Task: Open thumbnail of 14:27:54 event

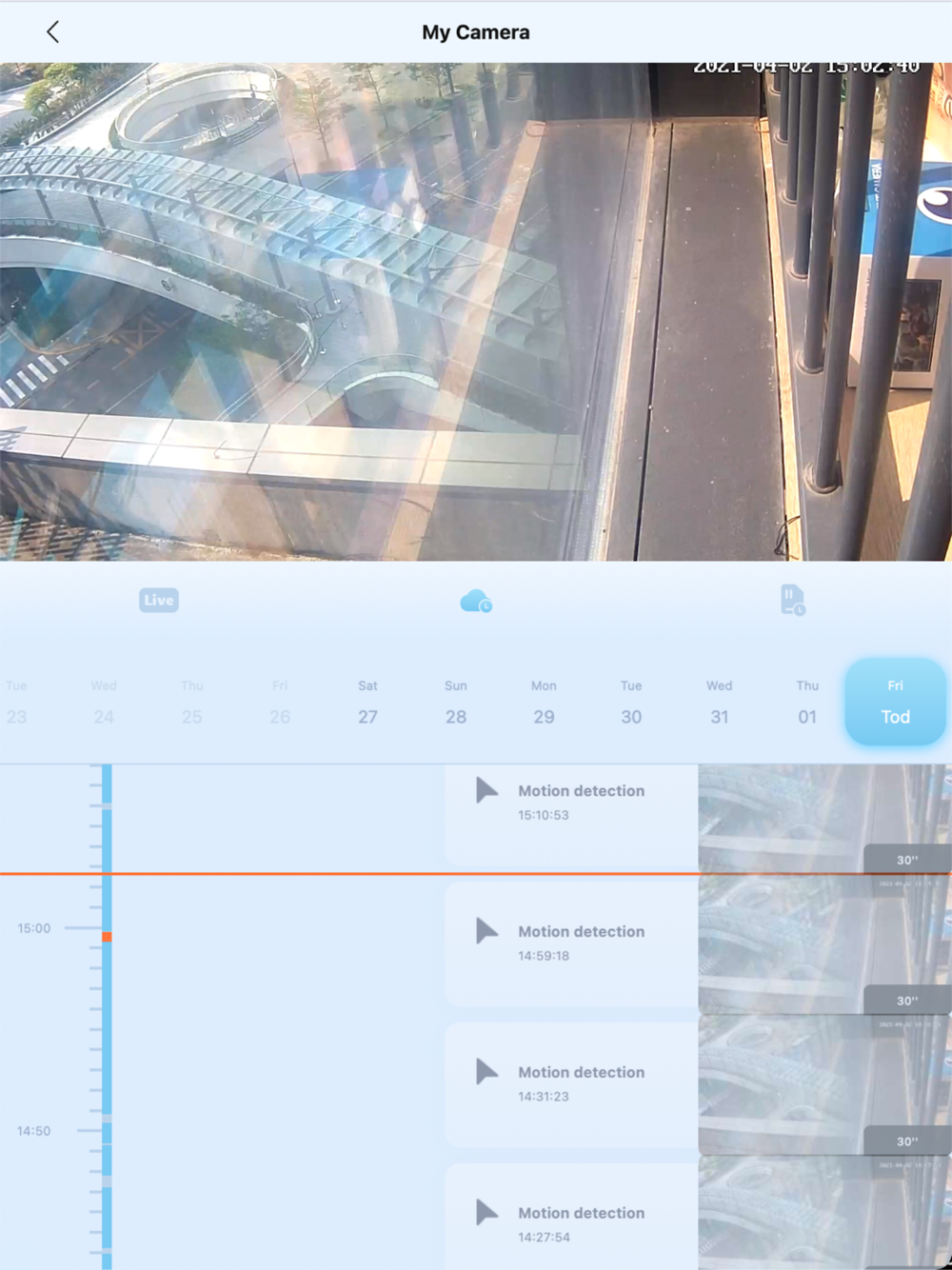Action: (824, 1213)
